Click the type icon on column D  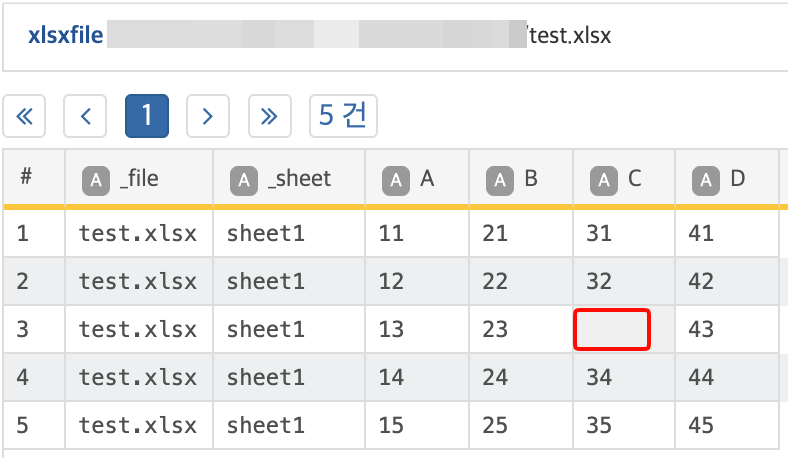[x=708, y=180]
